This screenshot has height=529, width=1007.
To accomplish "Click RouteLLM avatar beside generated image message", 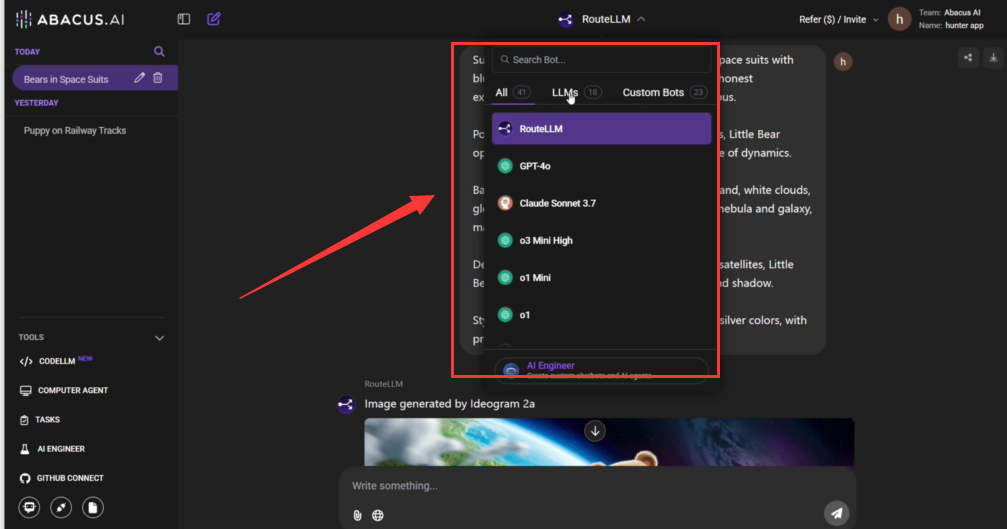I will tap(346, 404).
